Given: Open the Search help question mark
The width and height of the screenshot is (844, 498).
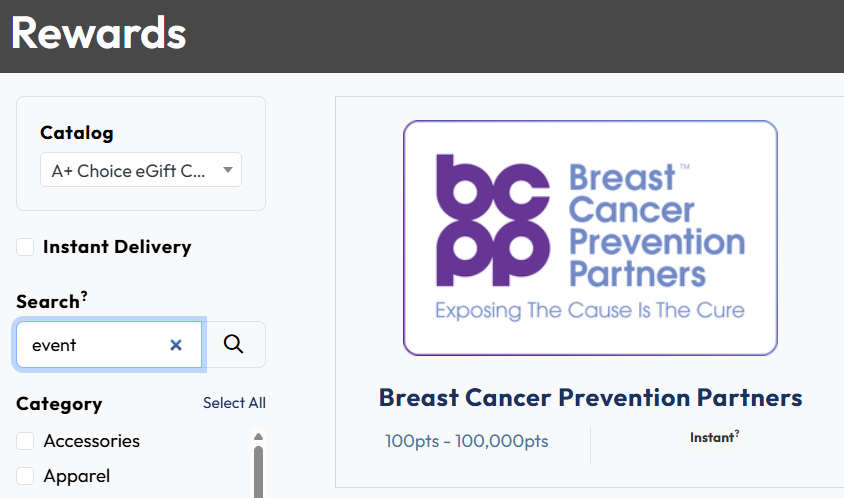Looking at the screenshot, I should click(85, 295).
